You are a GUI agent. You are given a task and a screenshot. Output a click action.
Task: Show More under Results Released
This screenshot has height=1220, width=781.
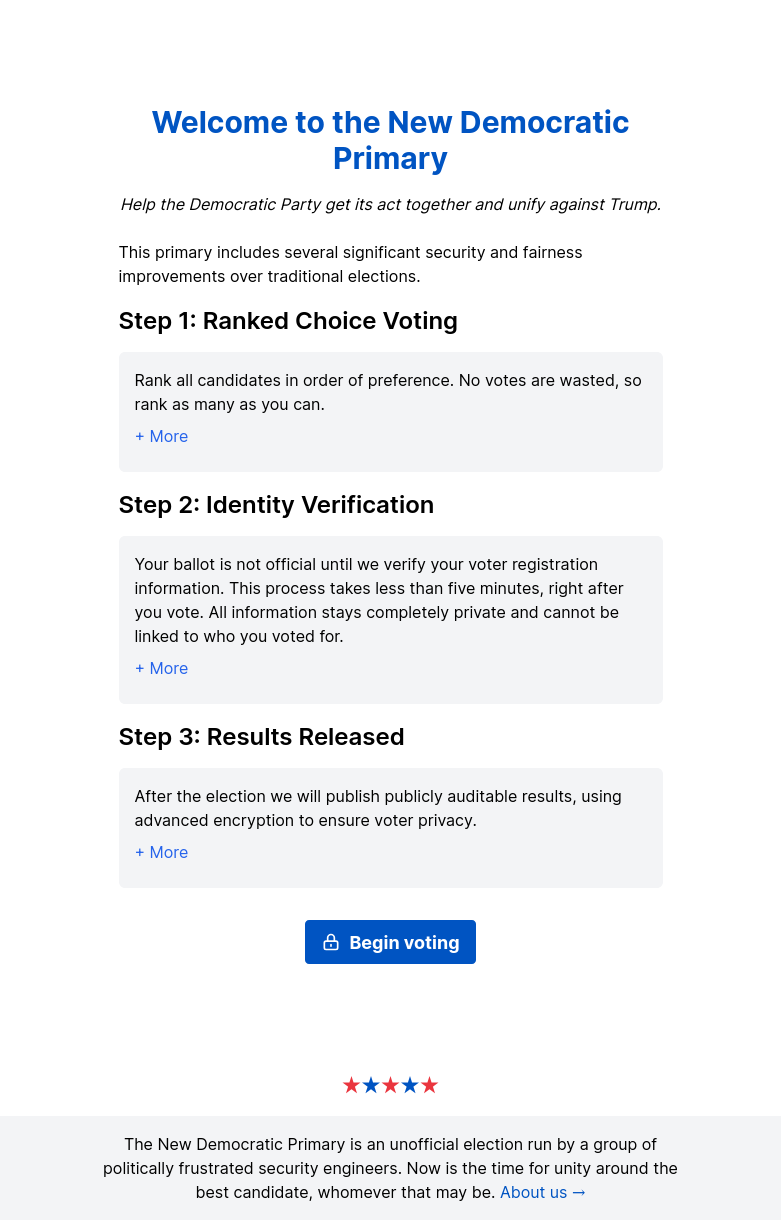pyautogui.click(x=161, y=852)
